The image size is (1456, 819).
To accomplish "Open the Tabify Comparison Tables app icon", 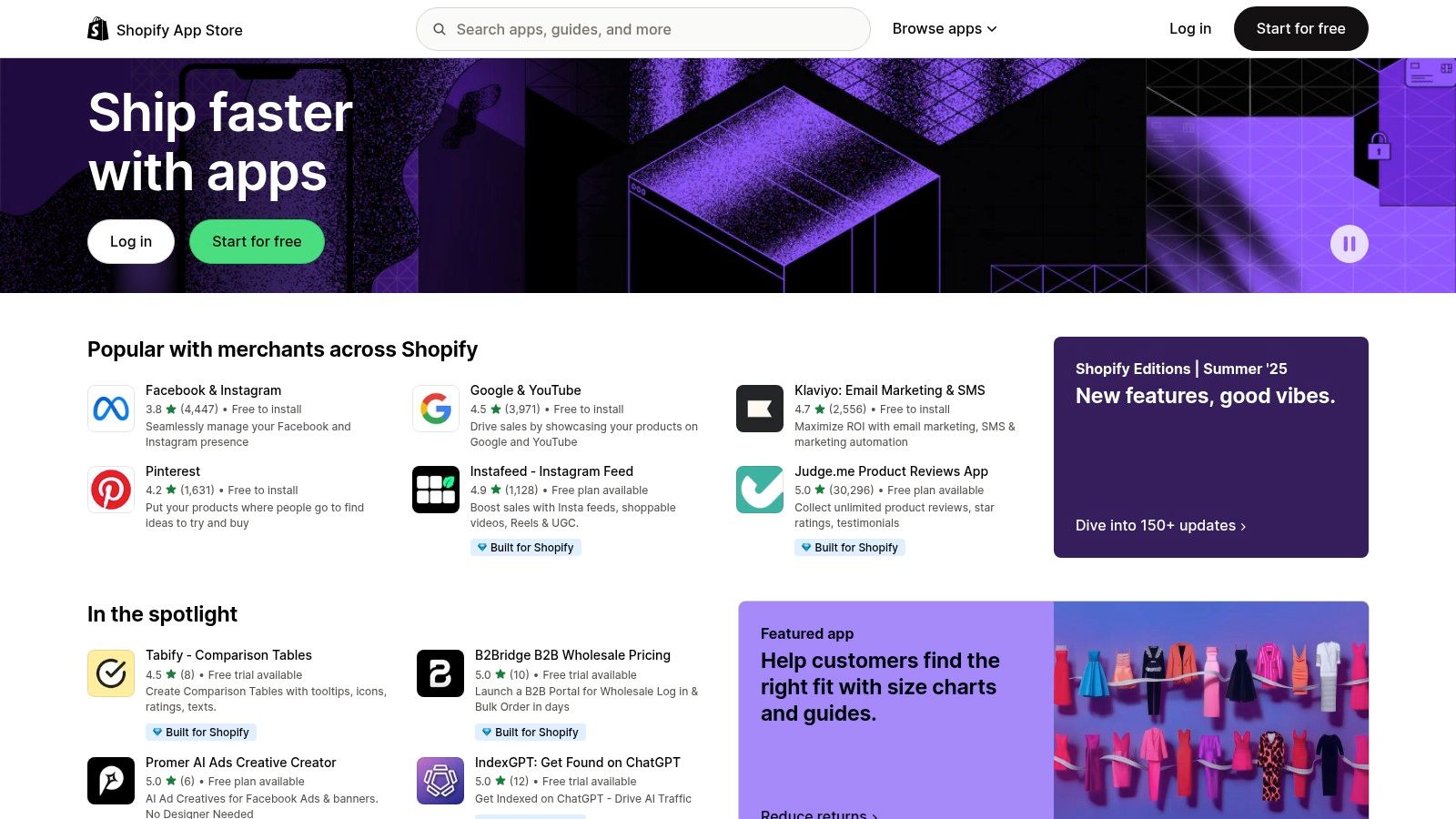I will [x=110, y=673].
